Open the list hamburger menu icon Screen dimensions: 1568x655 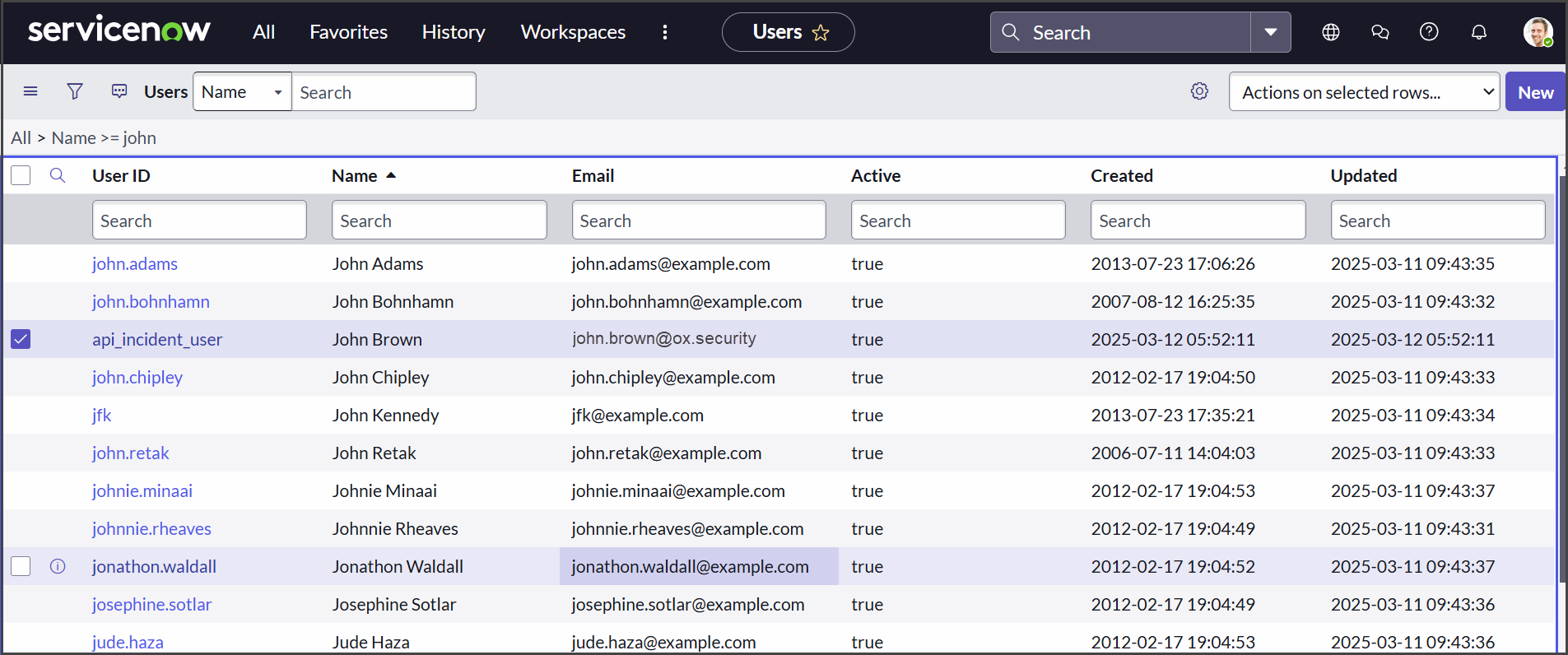pos(30,91)
